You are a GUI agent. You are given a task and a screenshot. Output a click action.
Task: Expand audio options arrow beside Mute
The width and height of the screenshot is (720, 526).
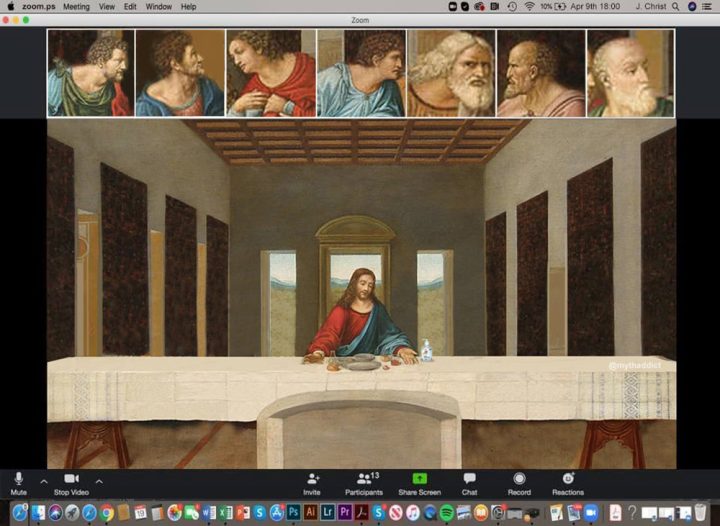click(x=44, y=481)
